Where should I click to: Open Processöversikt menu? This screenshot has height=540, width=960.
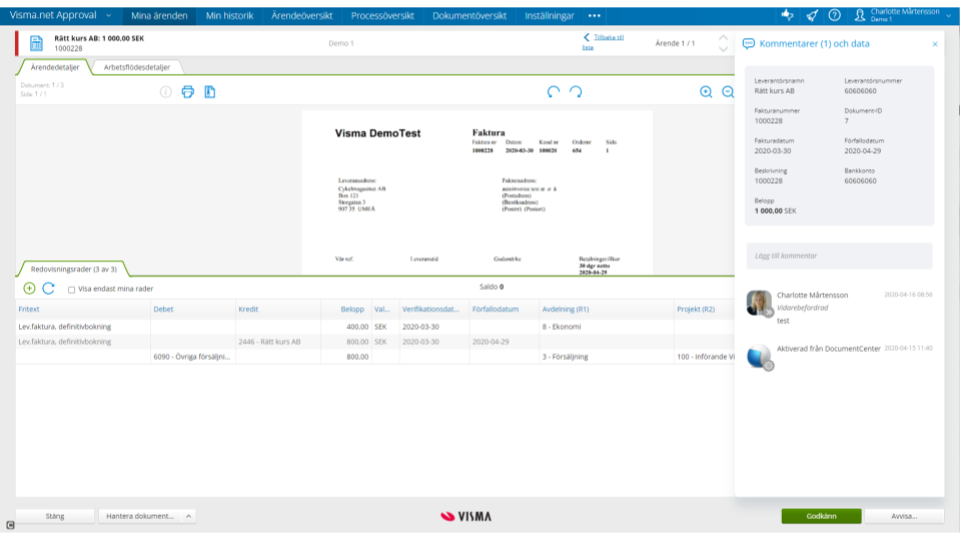[x=383, y=15]
